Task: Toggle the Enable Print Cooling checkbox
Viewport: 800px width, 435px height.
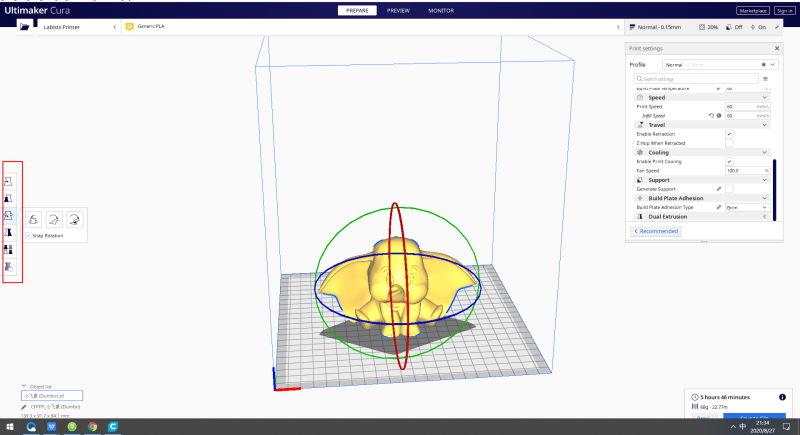Action: point(729,162)
